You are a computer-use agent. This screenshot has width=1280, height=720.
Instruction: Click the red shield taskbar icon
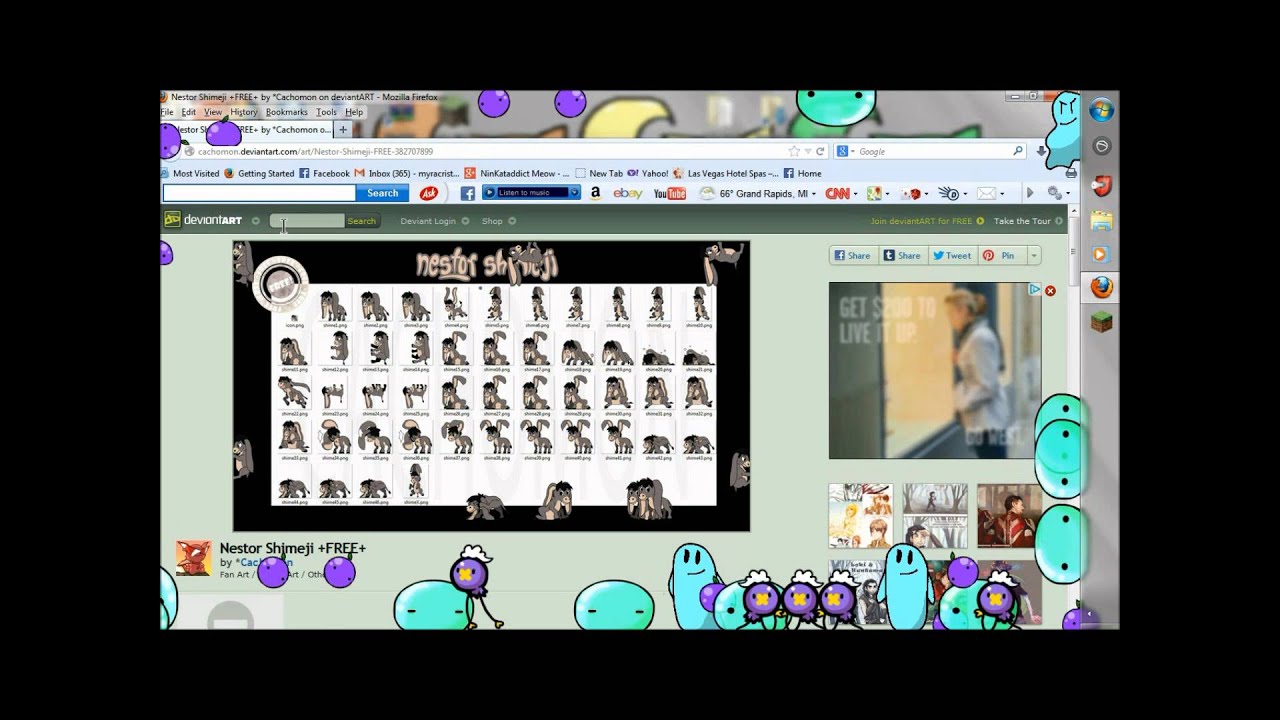[1101, 185]
